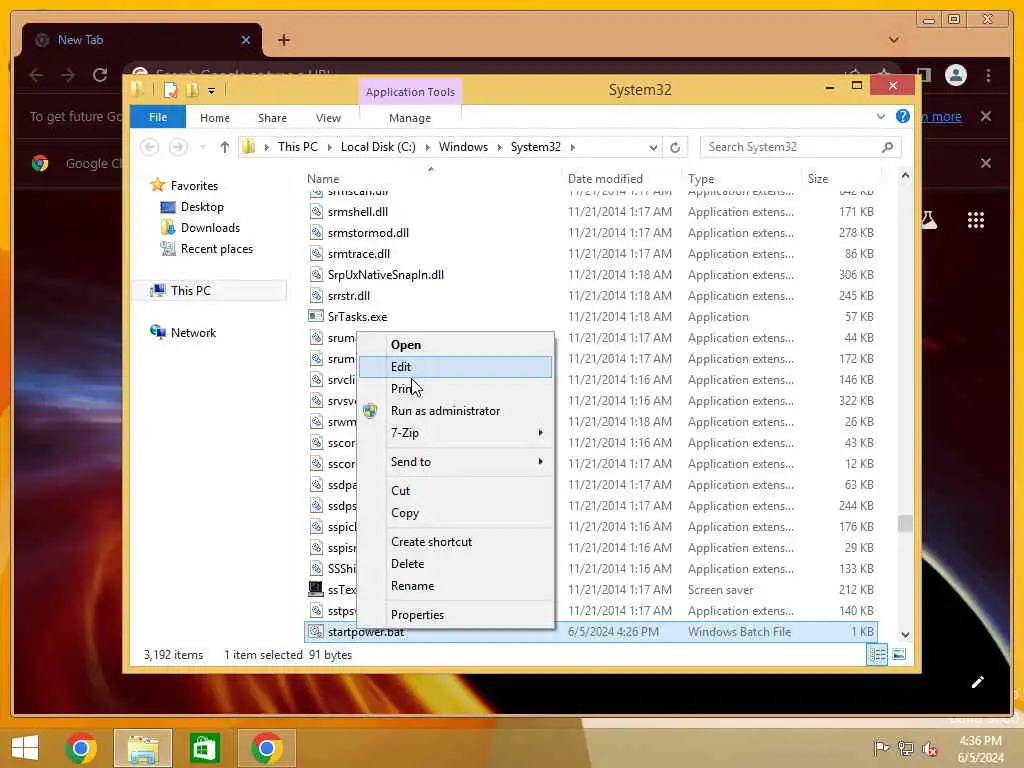Select Windows in the address breadcrumb

click(x=463, y=147)
